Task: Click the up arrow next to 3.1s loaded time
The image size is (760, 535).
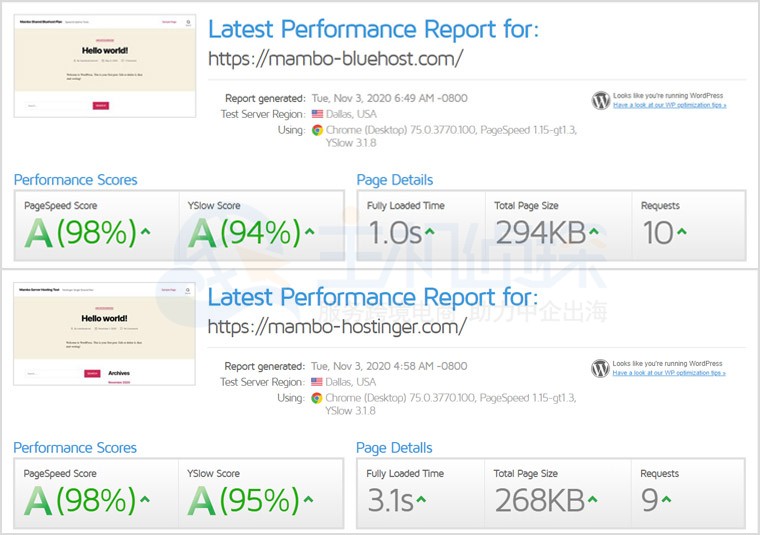Action: [422, 500]
